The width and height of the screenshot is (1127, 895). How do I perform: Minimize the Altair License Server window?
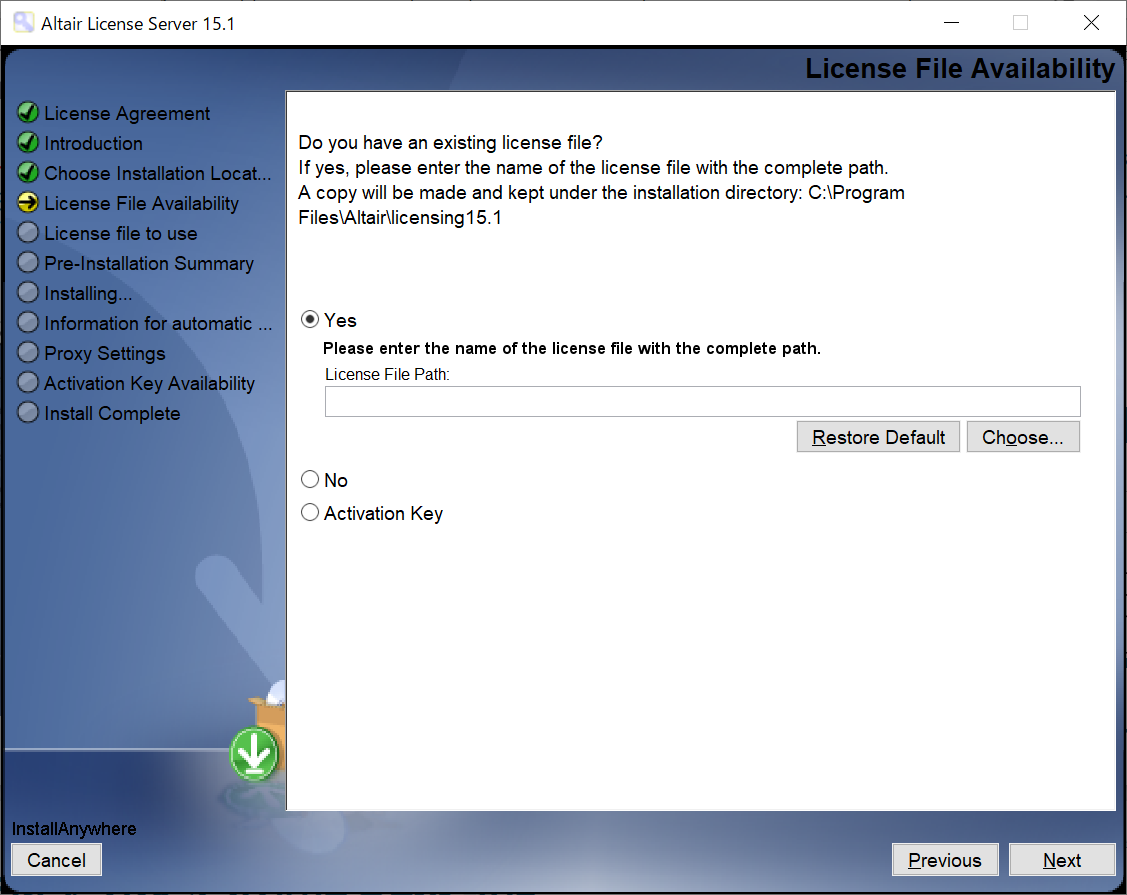point(952,23)
